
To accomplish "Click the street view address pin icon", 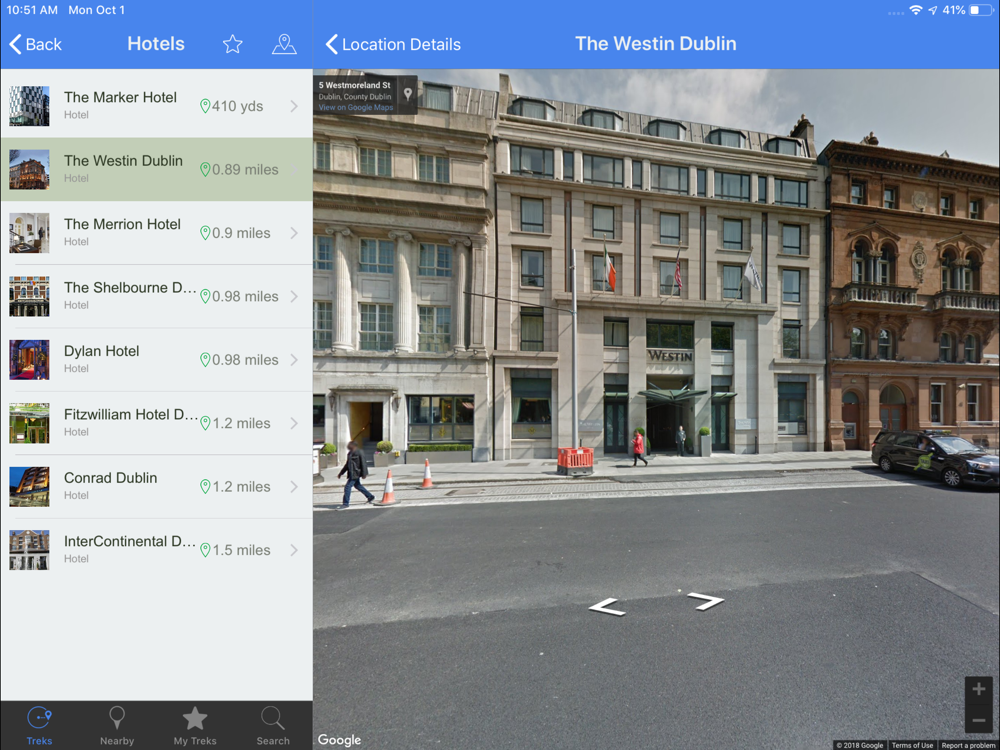I will (x=408, y=94).
